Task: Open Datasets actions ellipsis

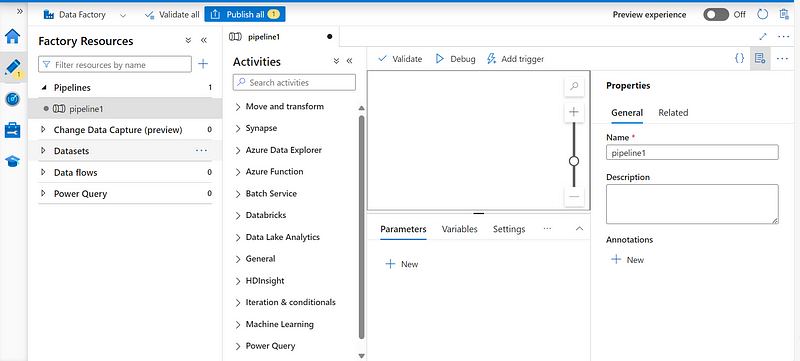Action: point(202,151)
